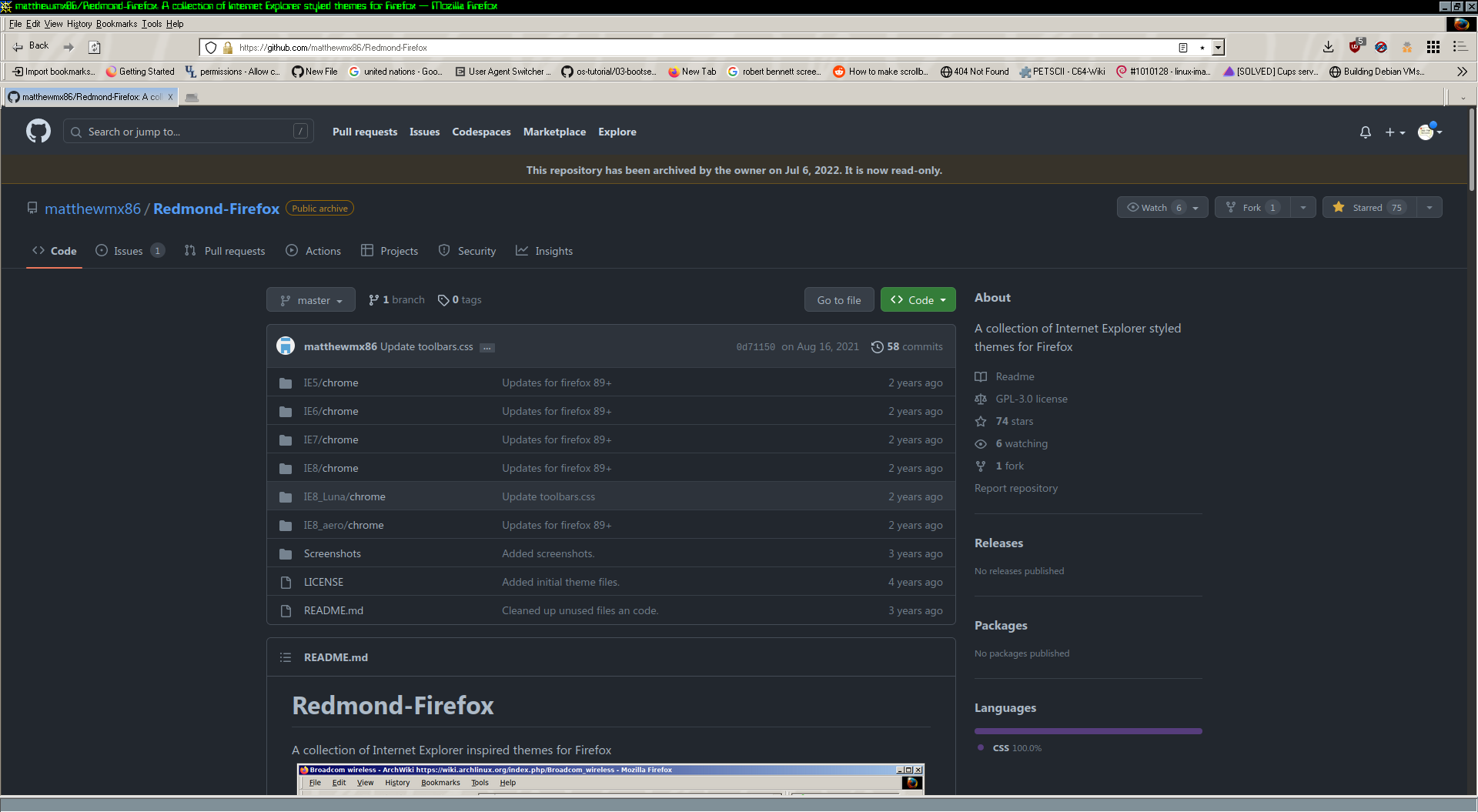Viewport: 1478px width, 812px height.
Task: Click your profile avatar icon
Action: coord(1426,132)
